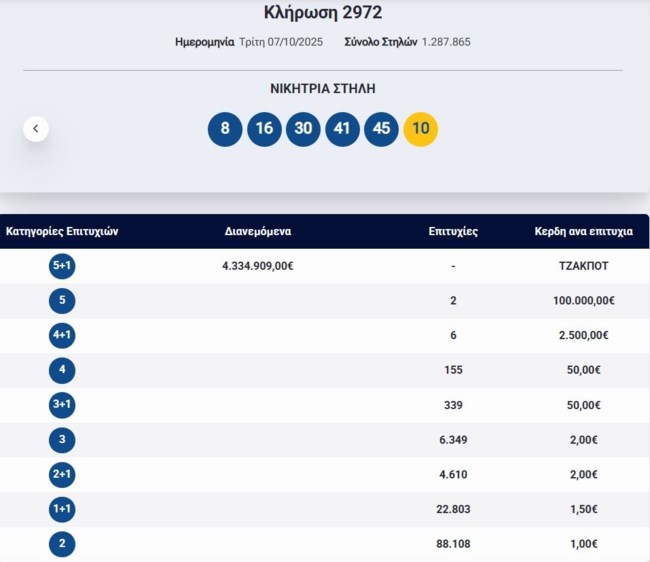The height and width of the screenshot is (562, 650).
Task: Click winning number ball 8
Action: 225,129
